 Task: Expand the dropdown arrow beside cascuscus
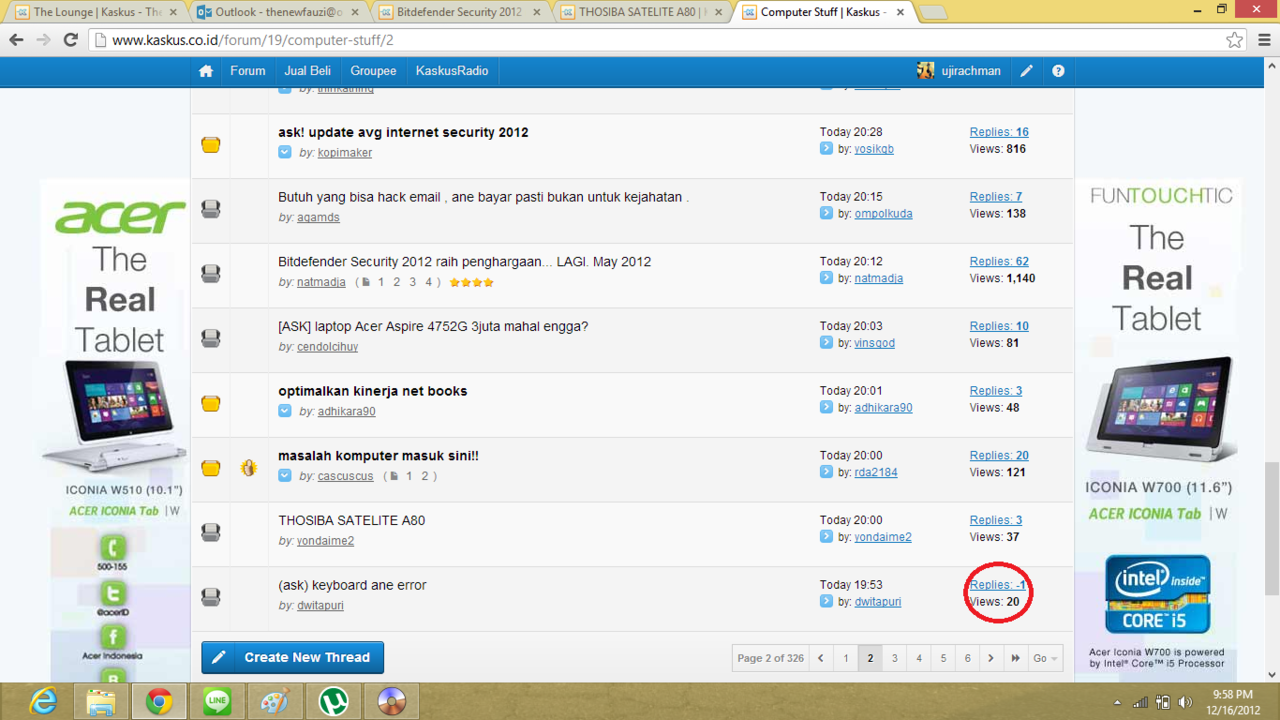click(285, 476)
